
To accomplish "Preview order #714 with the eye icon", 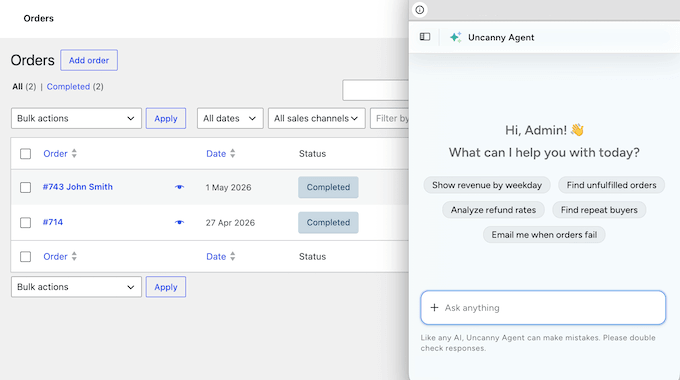I will click(180, 222).
